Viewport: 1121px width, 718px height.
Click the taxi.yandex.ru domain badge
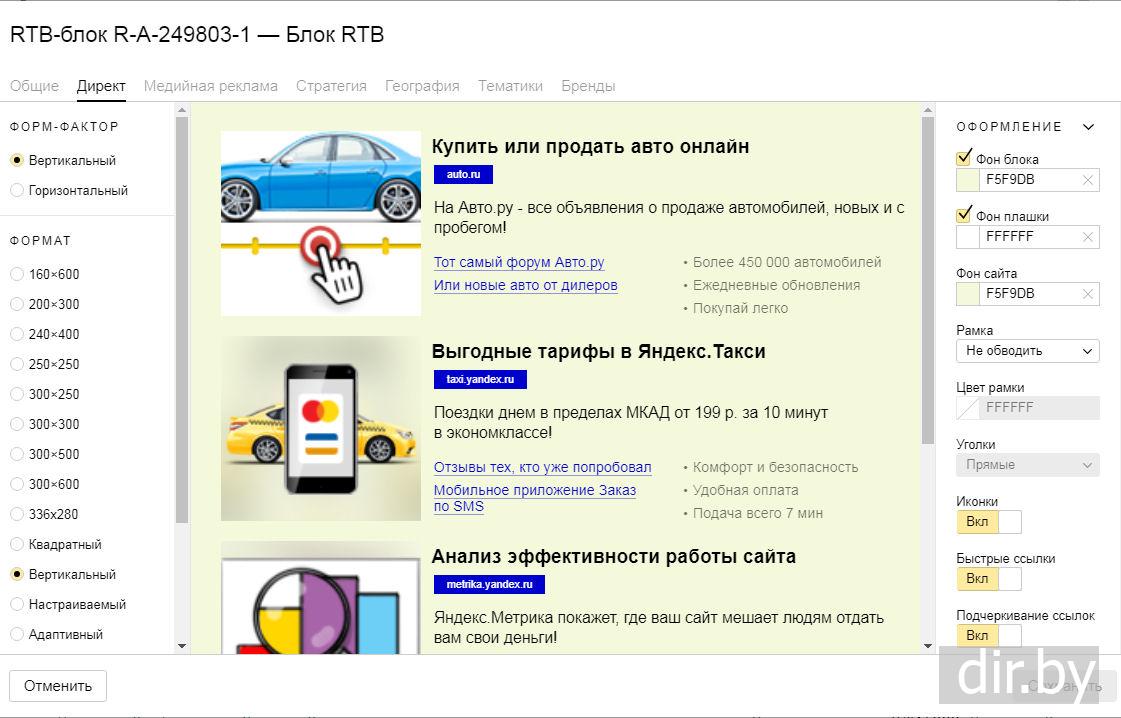(480, 380)
